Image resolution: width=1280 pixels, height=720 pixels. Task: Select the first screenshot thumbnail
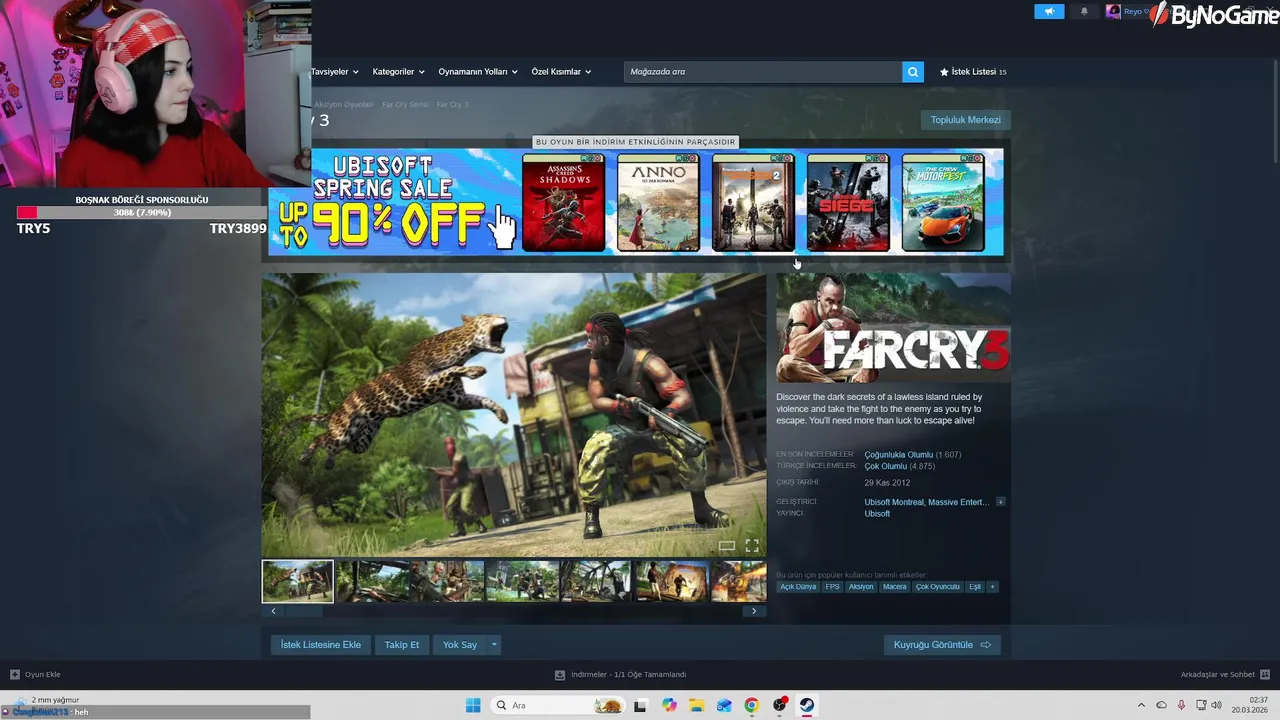pyautogui.click(x=298, y=581)
